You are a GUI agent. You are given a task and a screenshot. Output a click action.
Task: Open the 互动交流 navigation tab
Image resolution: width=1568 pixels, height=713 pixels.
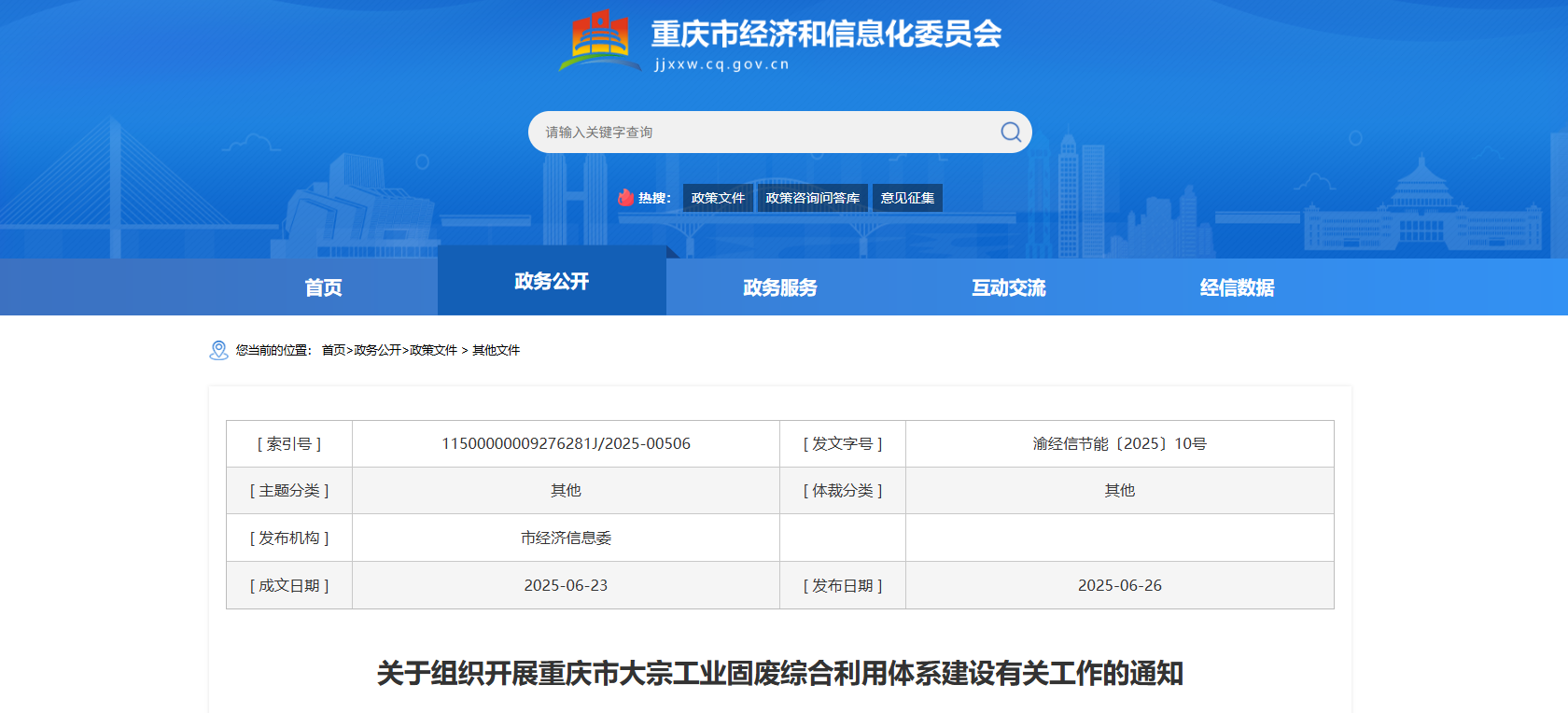[1009, 287]
